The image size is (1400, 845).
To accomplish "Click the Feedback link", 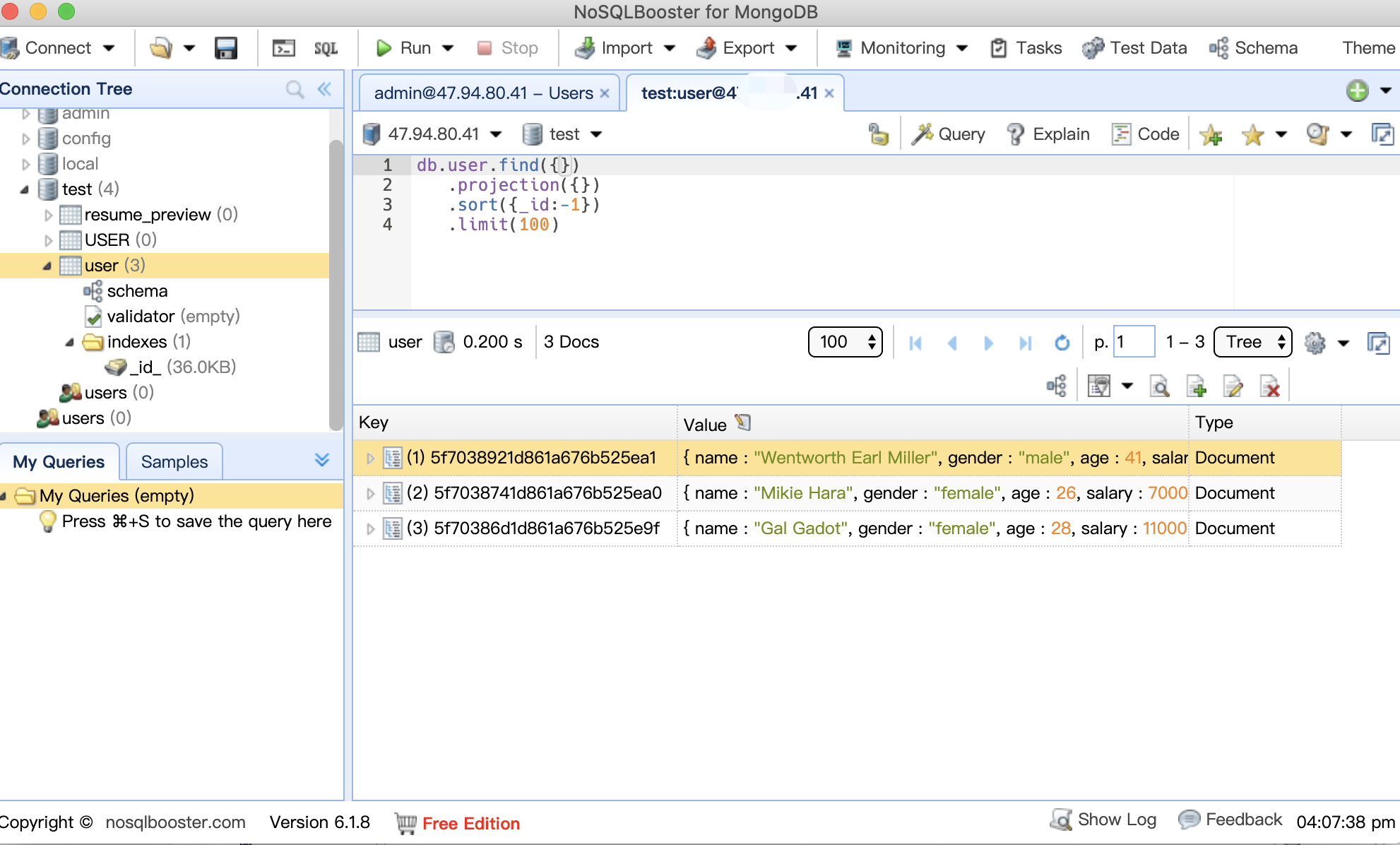I will point(1230,820).
